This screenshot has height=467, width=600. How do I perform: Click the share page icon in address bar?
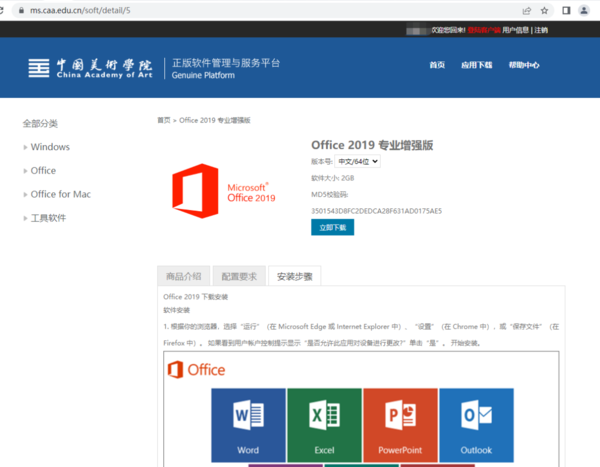(x=526, y=10)
